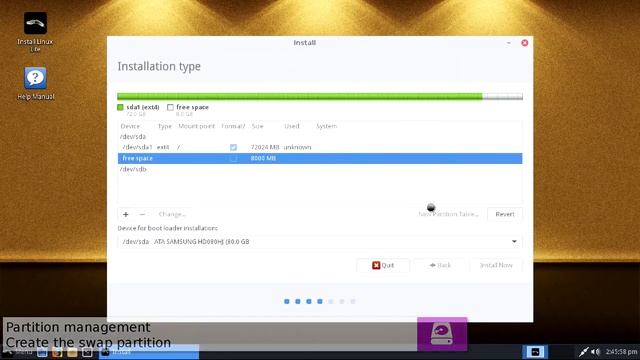The image size is (640, 360).
Task: Minimize the Install window
Action: [509, 43]
